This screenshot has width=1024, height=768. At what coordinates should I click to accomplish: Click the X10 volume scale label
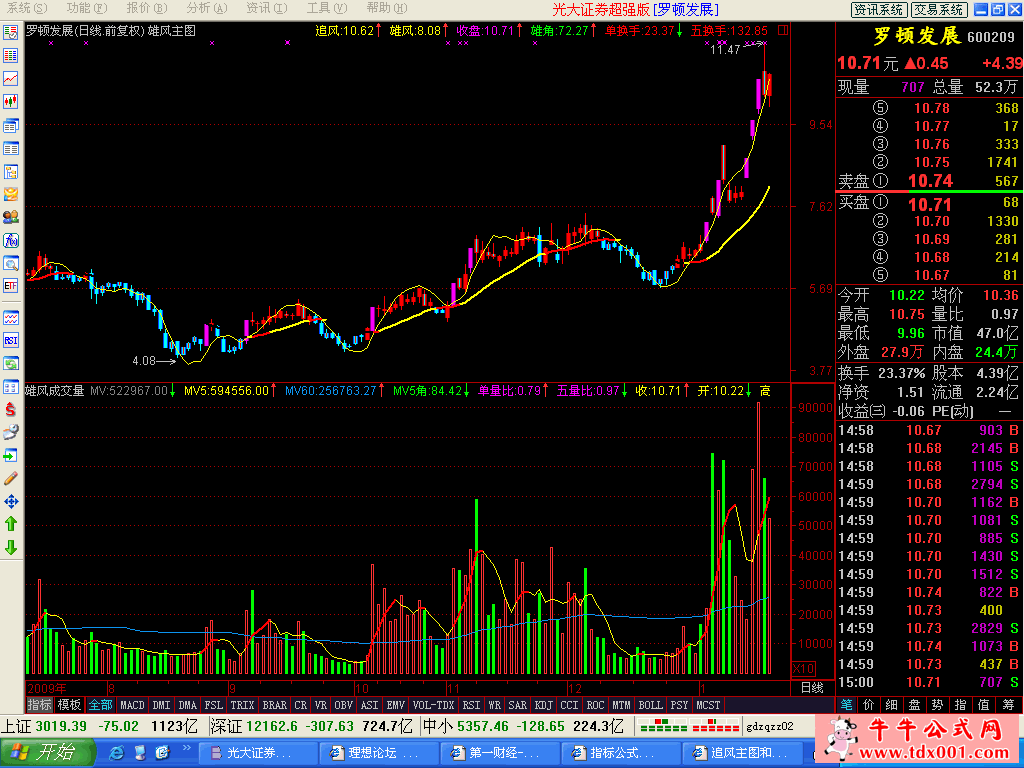pos(803,669)
